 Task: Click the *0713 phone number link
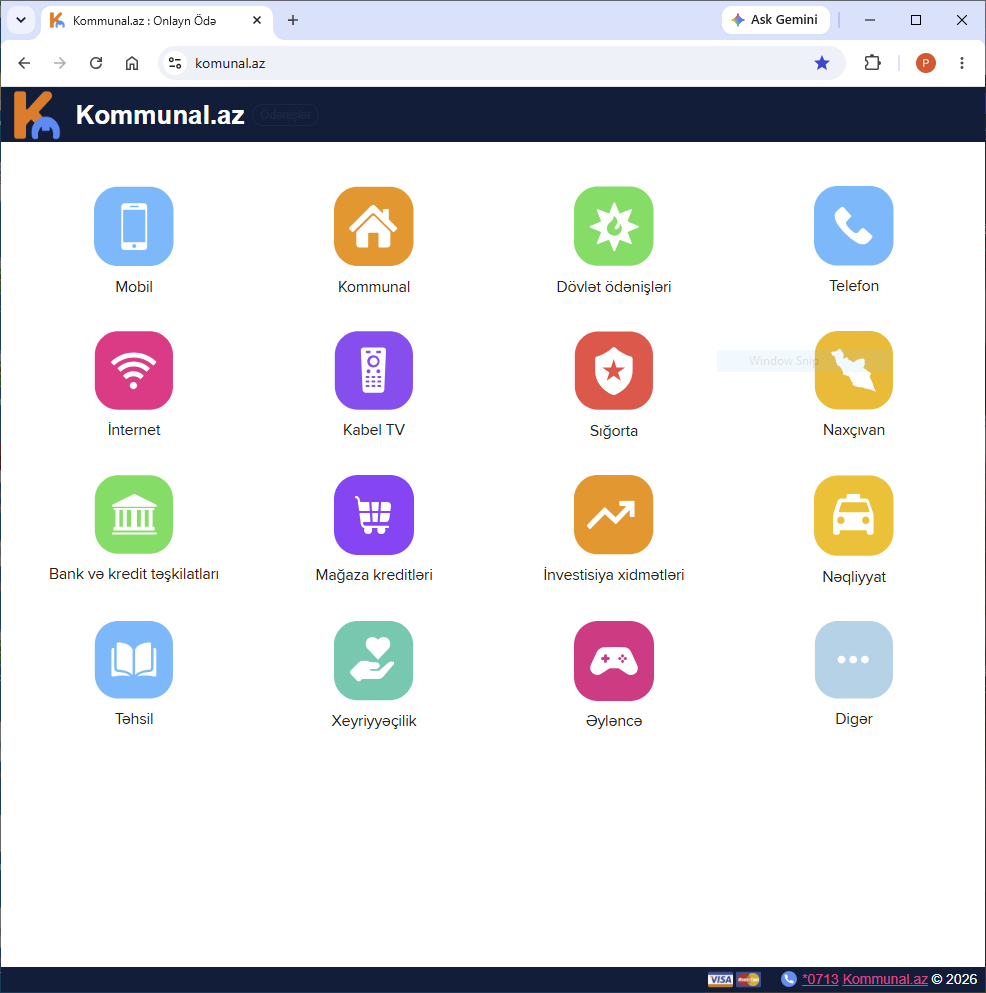820,979
